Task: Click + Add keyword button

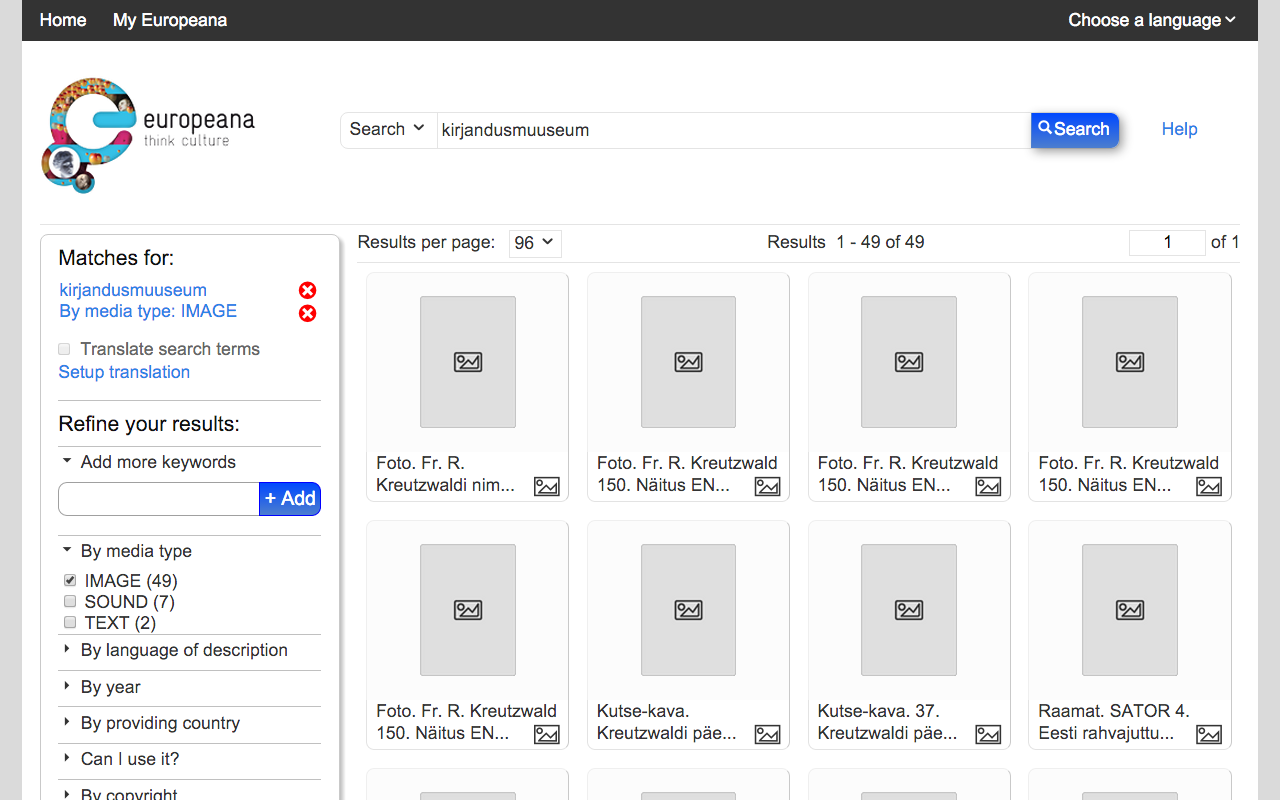Action: point(290,499)
